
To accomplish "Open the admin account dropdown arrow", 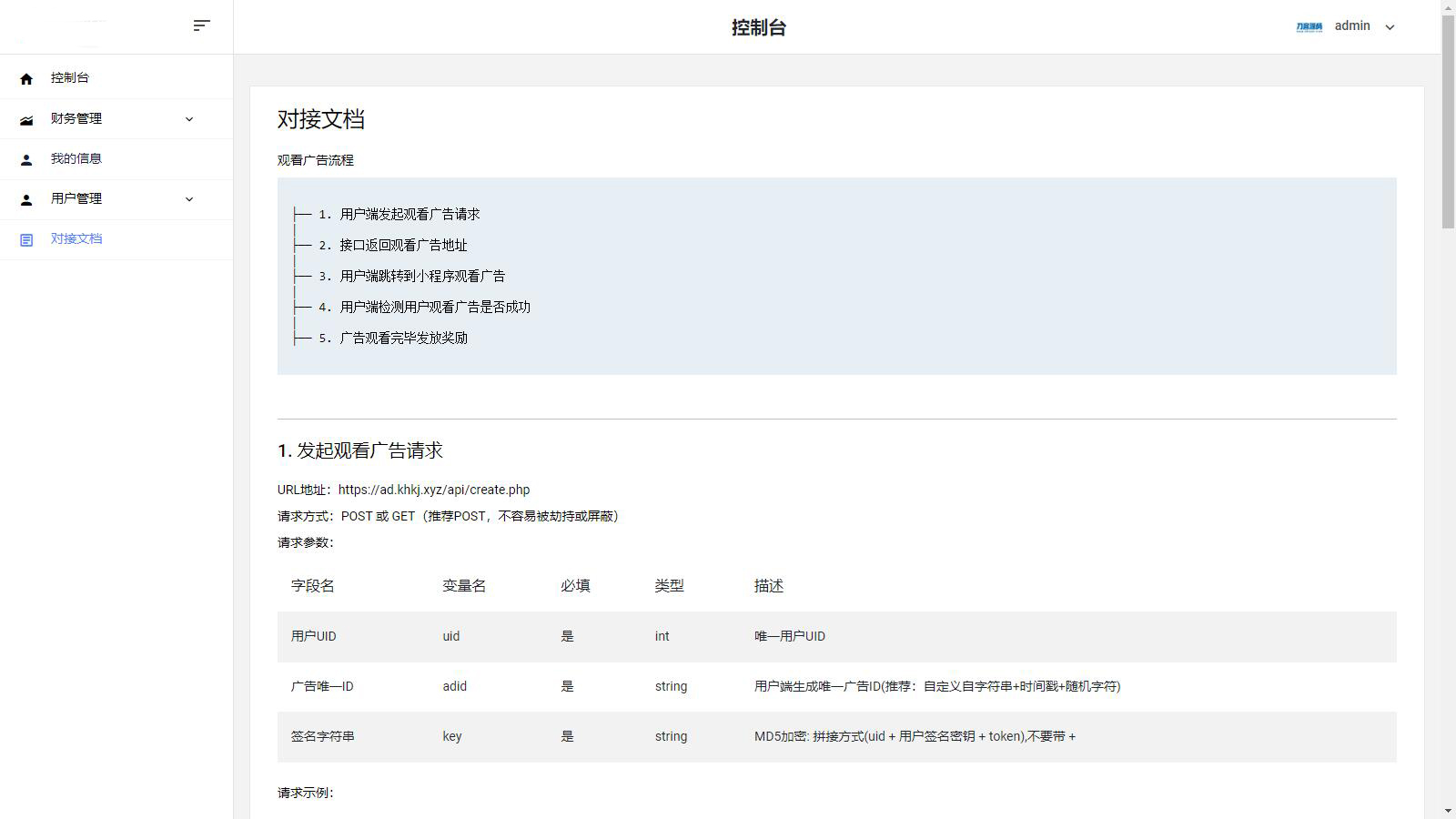I will click(x=1390, y=27).
